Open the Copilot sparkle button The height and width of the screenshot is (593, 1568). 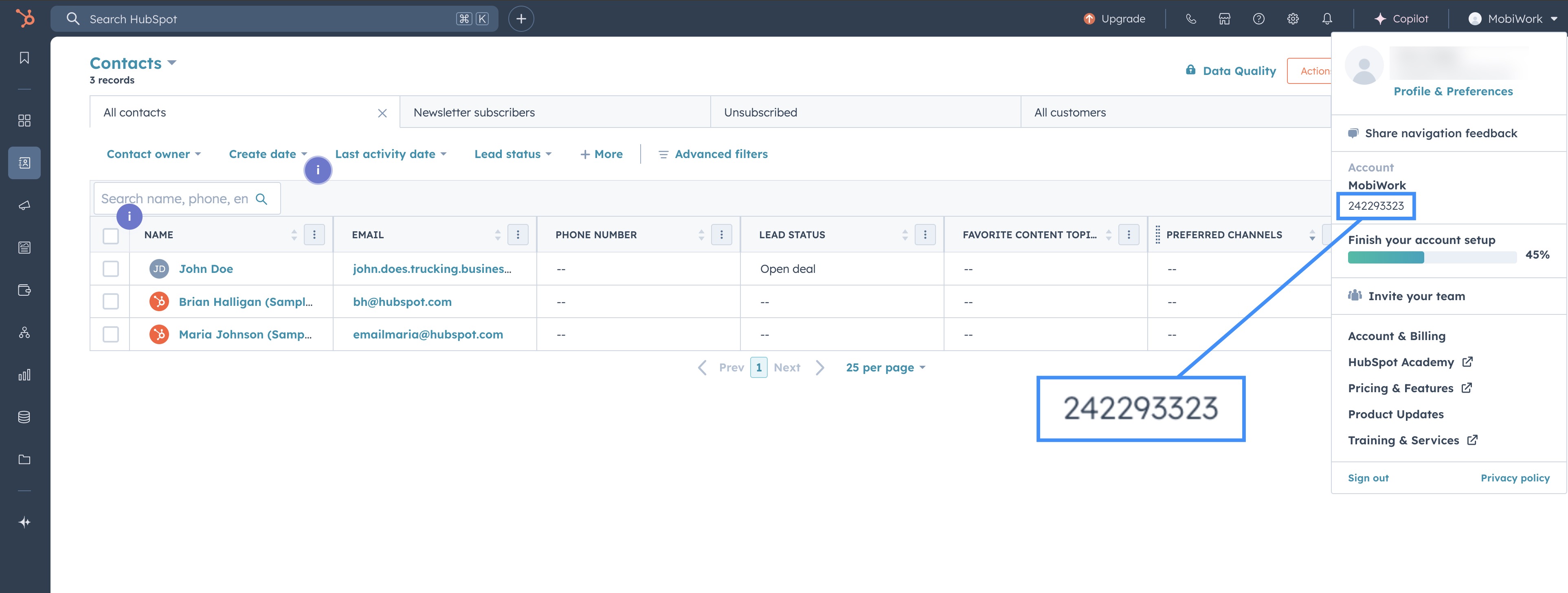point(1401,19)
